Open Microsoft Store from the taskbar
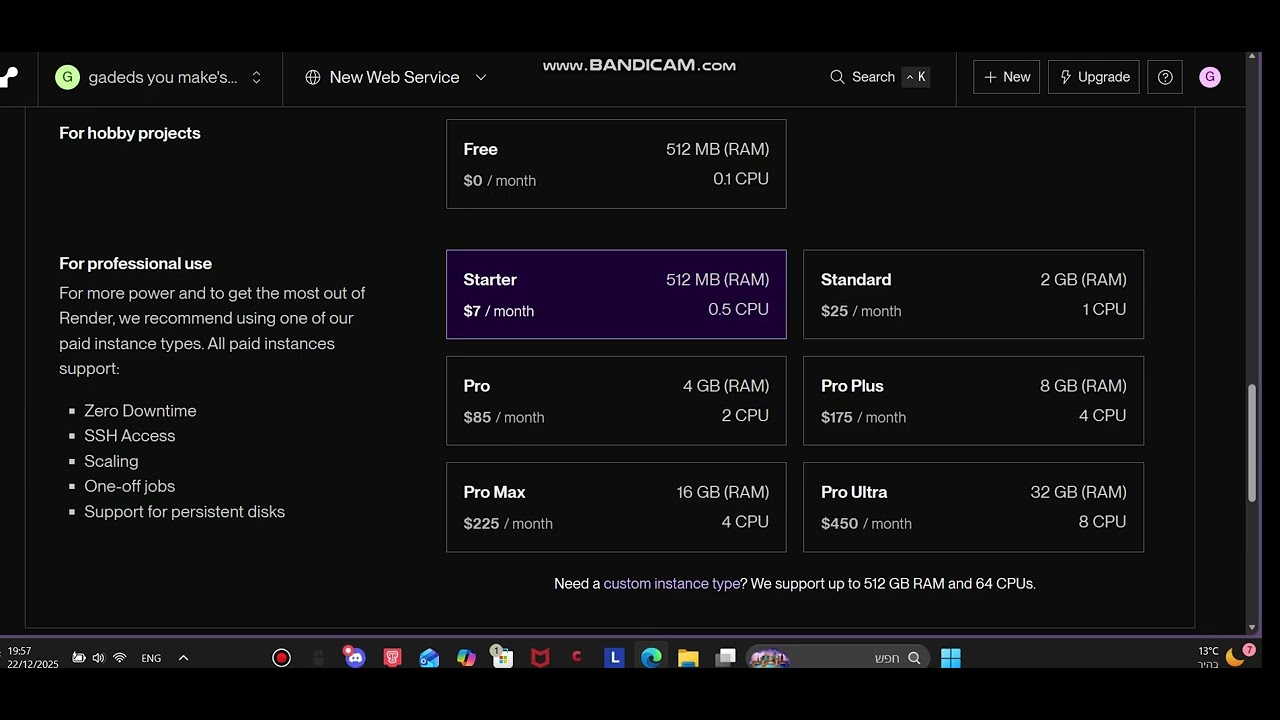The image size is (1280, 720). [x=502, y=657]
